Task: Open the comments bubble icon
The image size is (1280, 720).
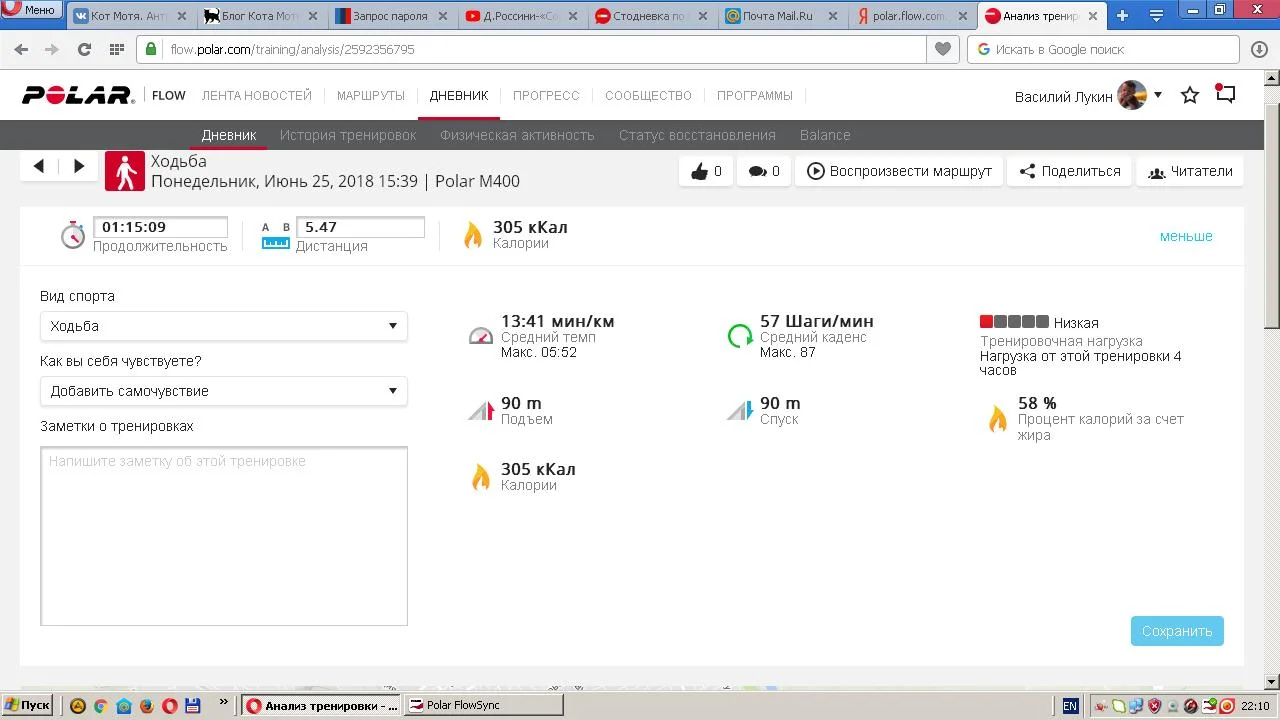Action: coord(758,171)
